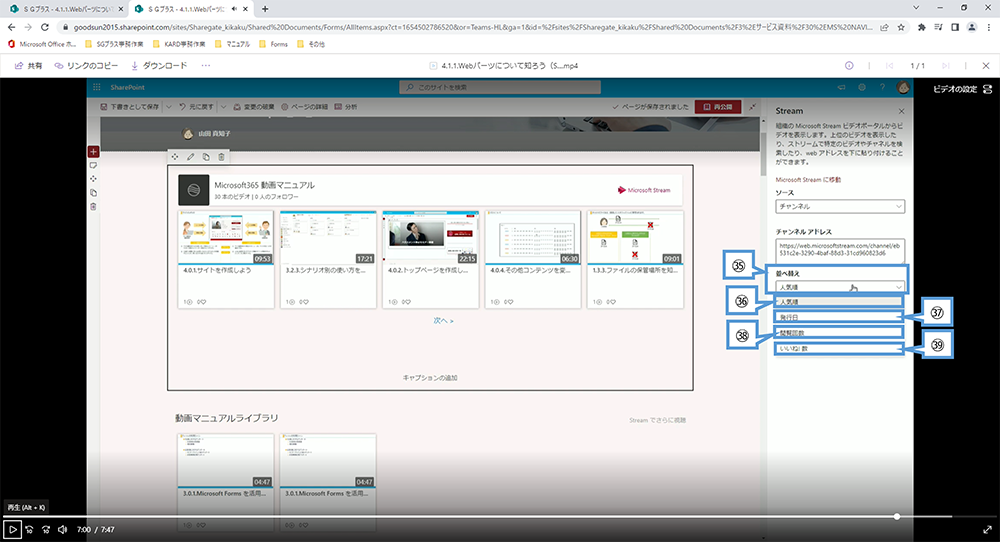The width and height of the screenshot is (1000, 542).
Task: Open the Chrome profile avatar
Action: [x=971, y=27]
